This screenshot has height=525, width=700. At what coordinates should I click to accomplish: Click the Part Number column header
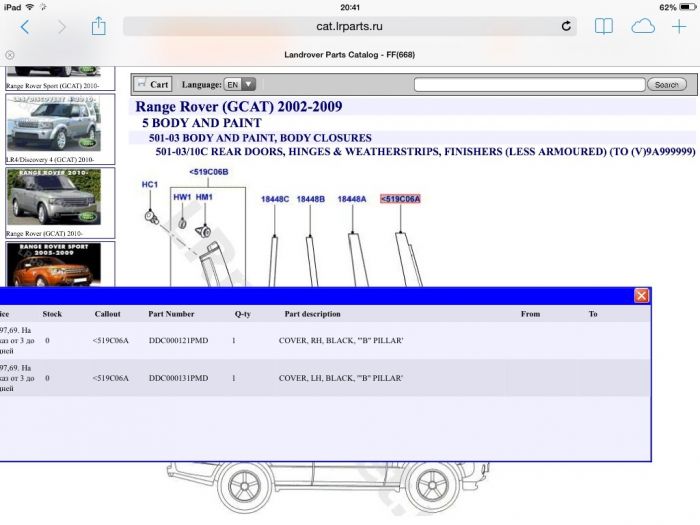(171, 314)
